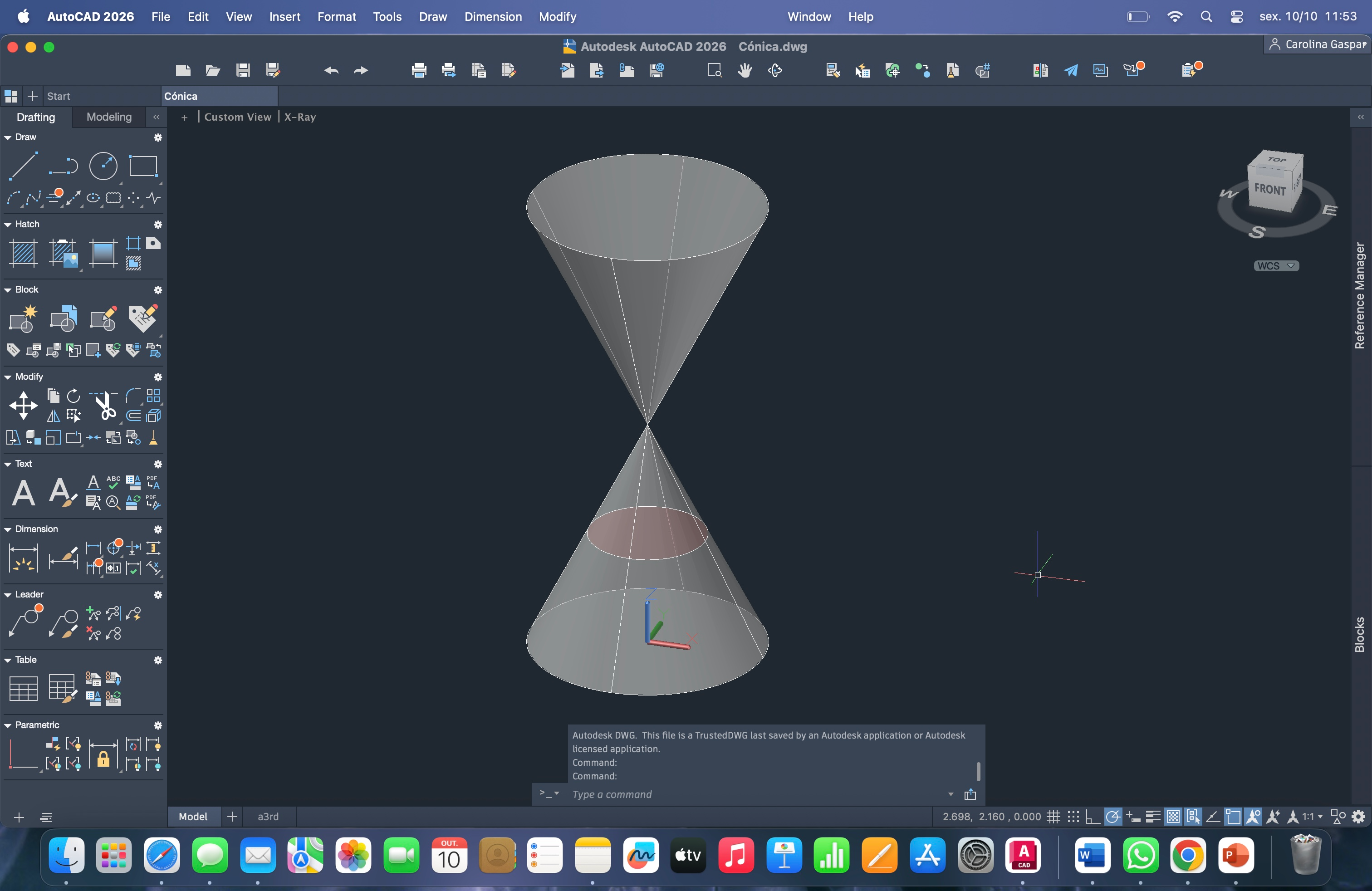Open the WCS coordinate system dropdown
The width and height of the screenshot is (1372, 891).
(1276, 266)
